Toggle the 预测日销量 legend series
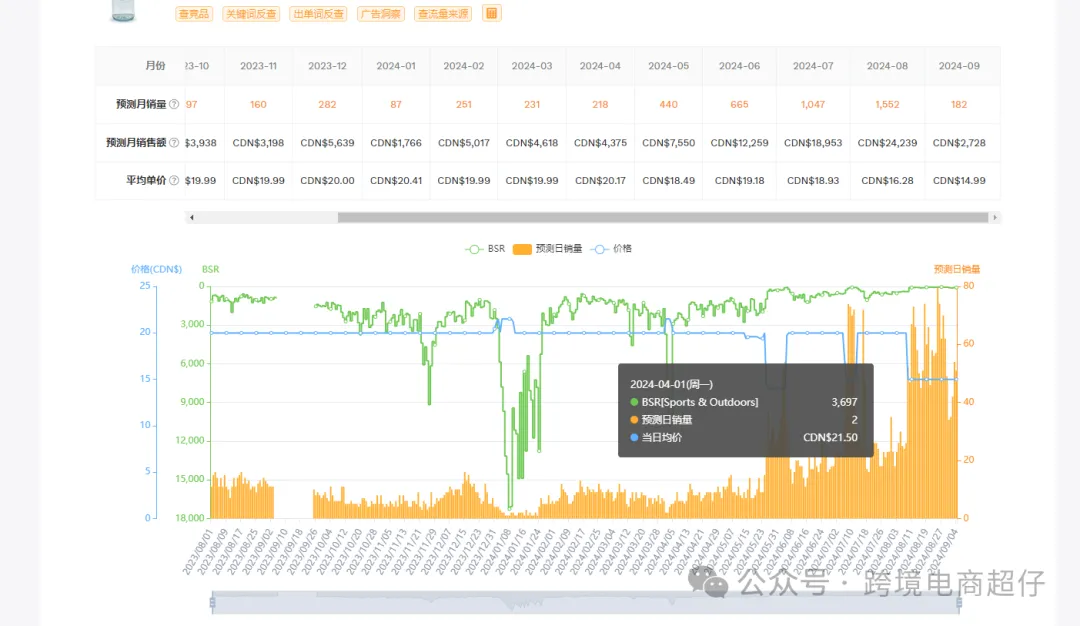 (x=548, y=249)
